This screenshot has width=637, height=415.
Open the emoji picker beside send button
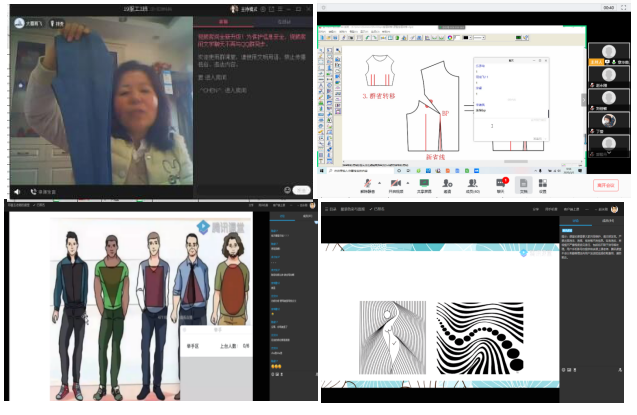[x=287, y=190]
